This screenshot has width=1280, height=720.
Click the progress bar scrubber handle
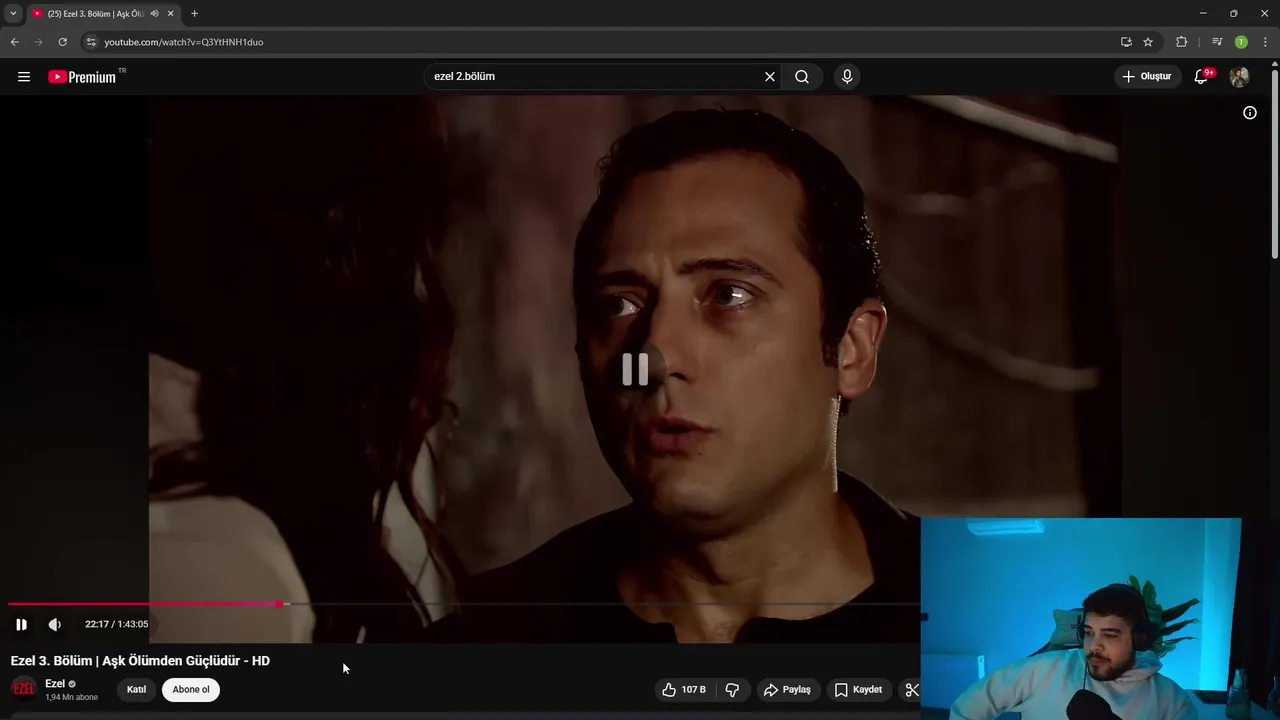pos(280,604)
